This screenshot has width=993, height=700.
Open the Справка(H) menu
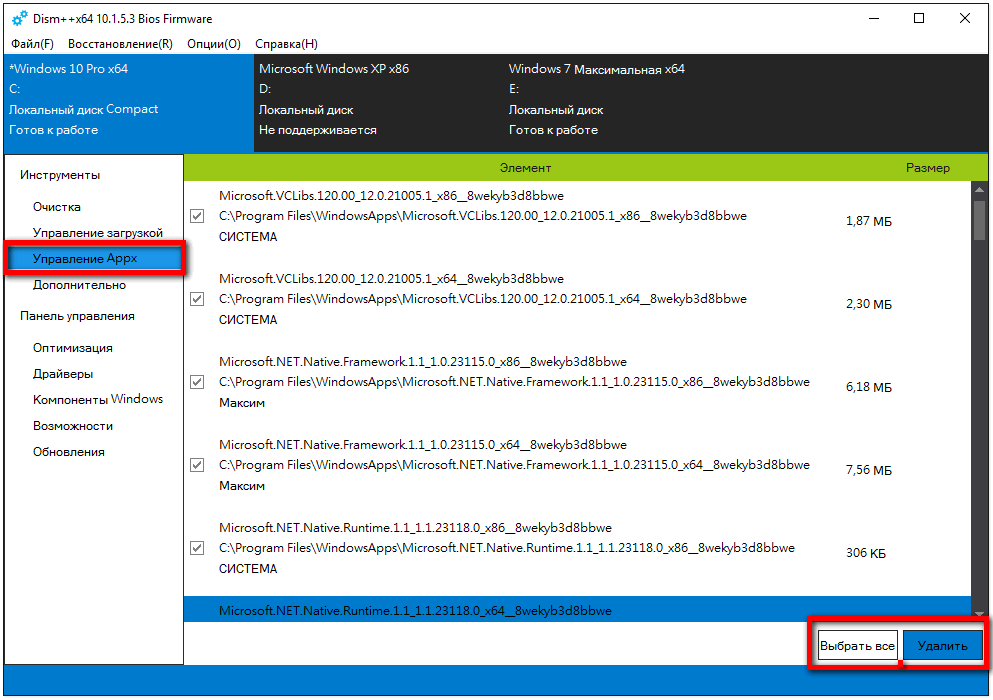click(286, 44)
